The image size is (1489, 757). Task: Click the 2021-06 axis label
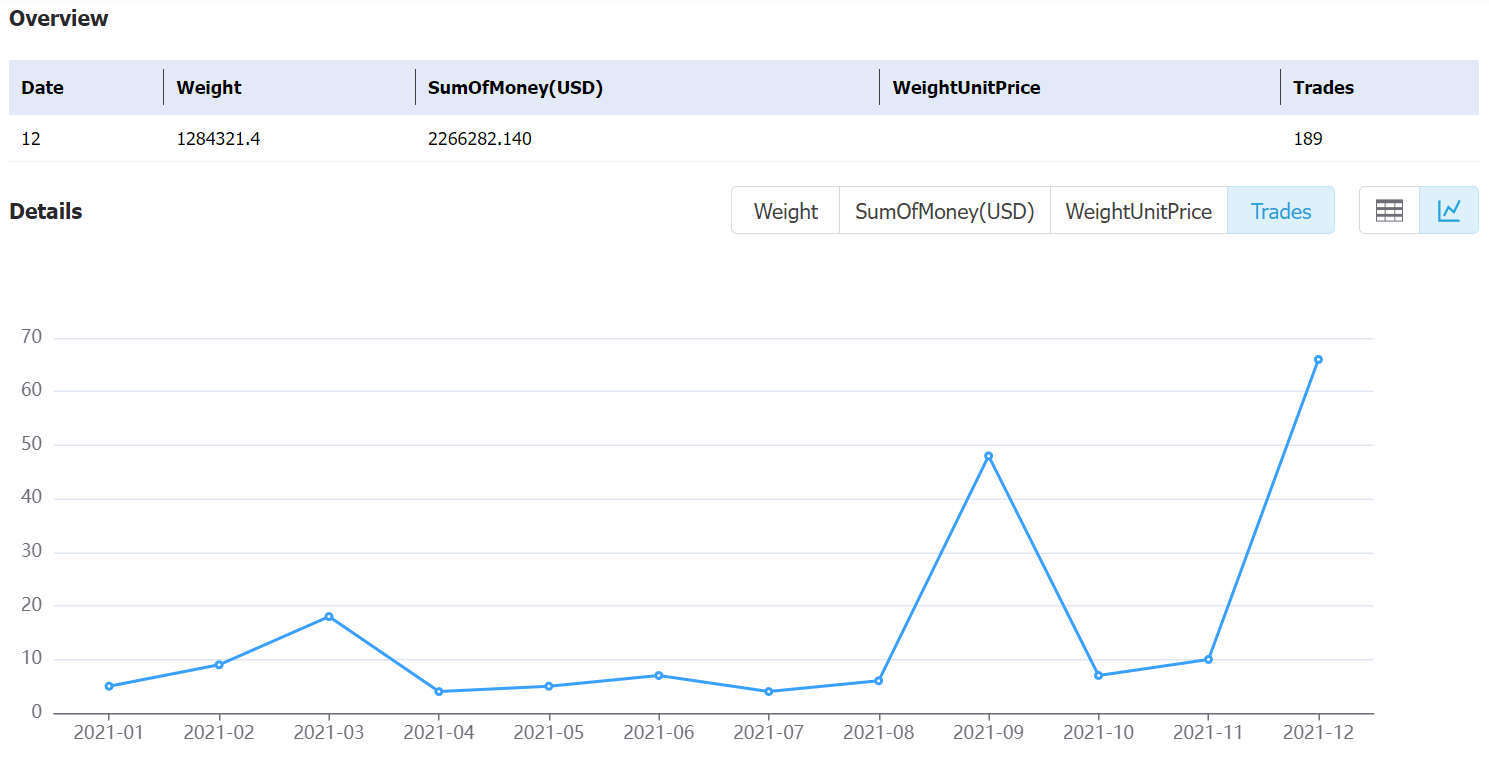pyautogui.click(x=658, y=733)
